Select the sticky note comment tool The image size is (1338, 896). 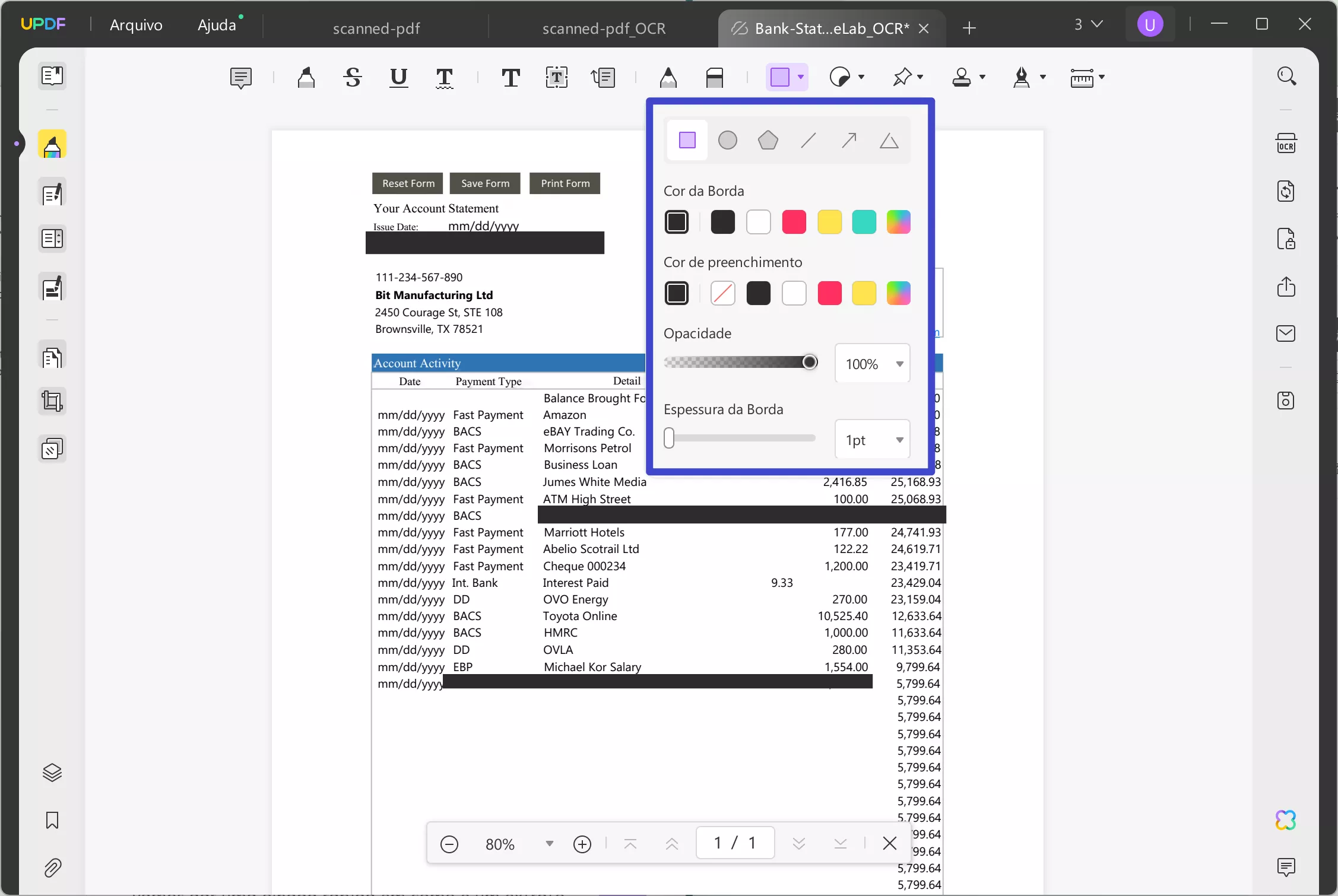pos(240,78)
